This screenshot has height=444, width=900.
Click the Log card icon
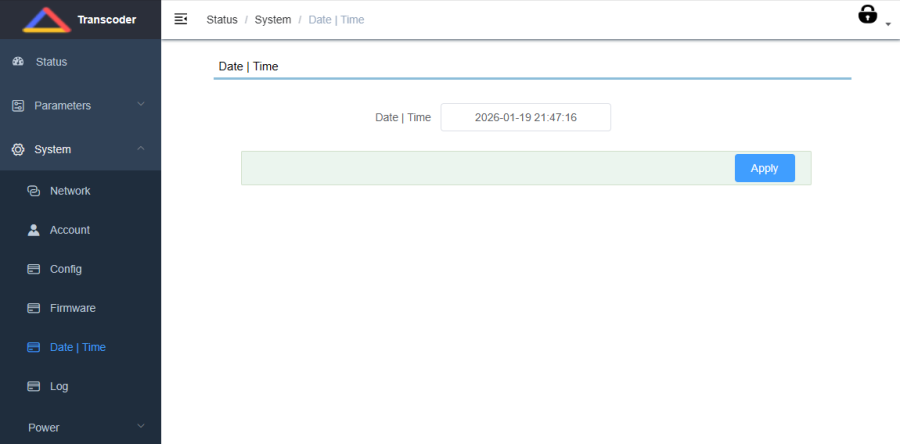coord(33,386)
